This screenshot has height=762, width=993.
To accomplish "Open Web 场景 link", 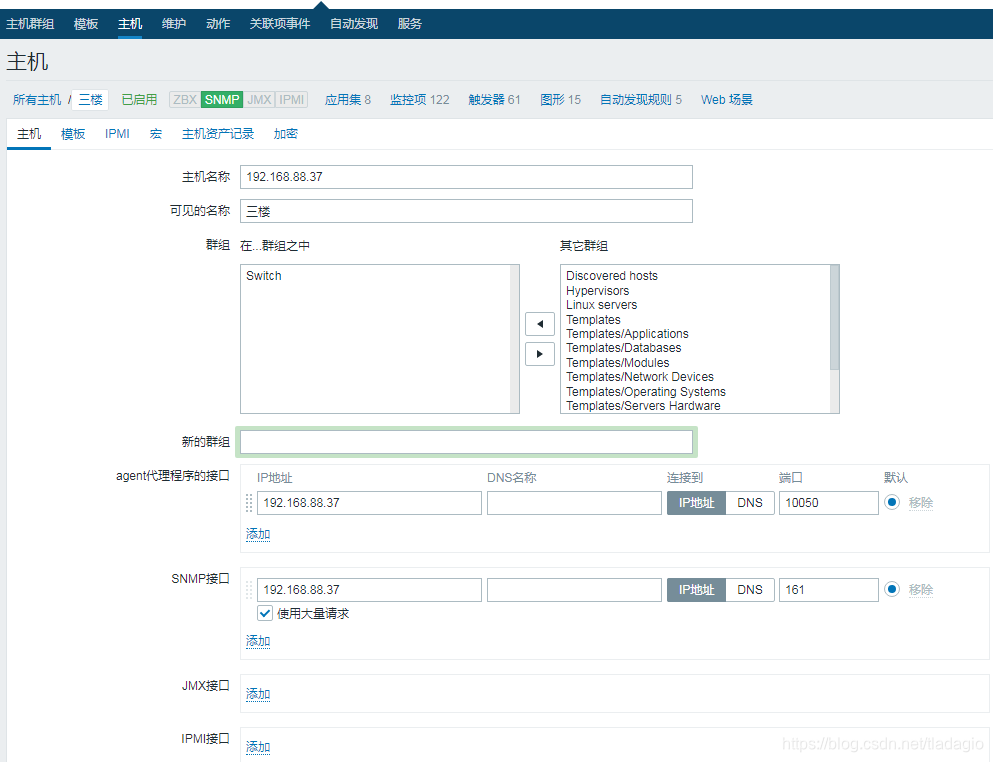I will (726, 99).
